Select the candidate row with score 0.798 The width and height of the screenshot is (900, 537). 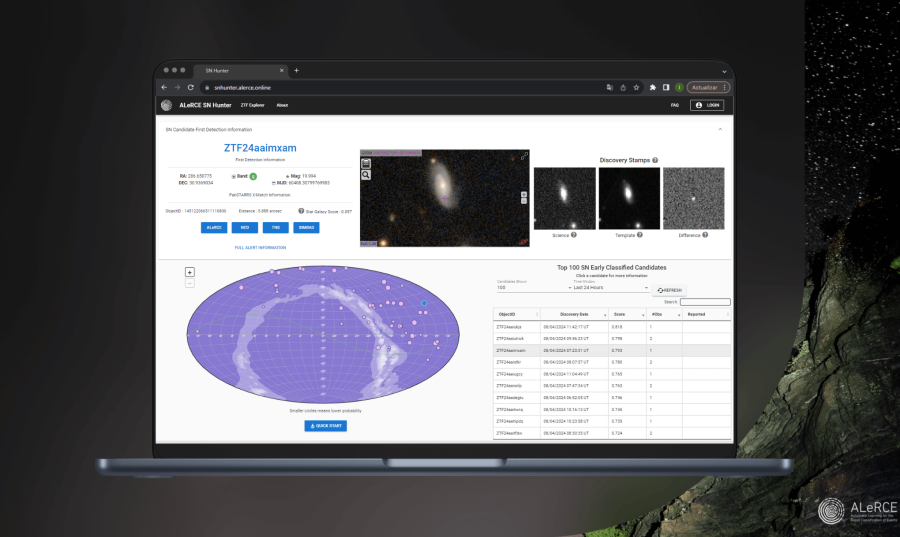coord(612,338)
